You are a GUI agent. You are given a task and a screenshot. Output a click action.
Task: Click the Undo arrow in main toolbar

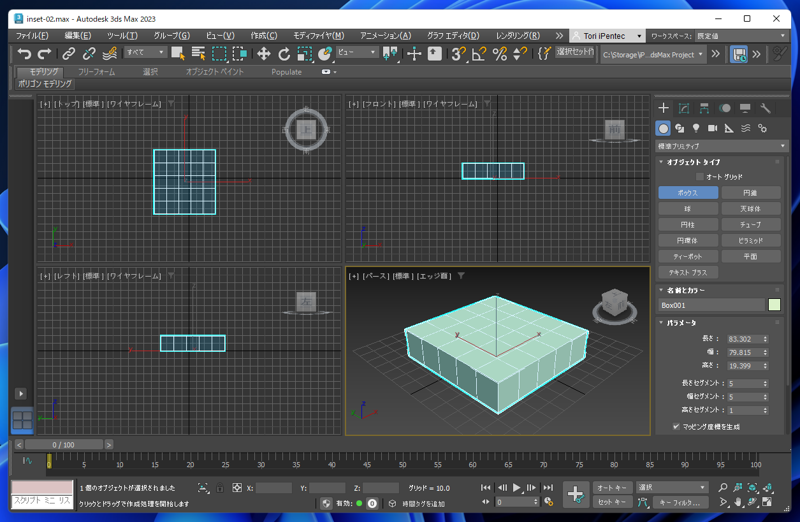24,54
